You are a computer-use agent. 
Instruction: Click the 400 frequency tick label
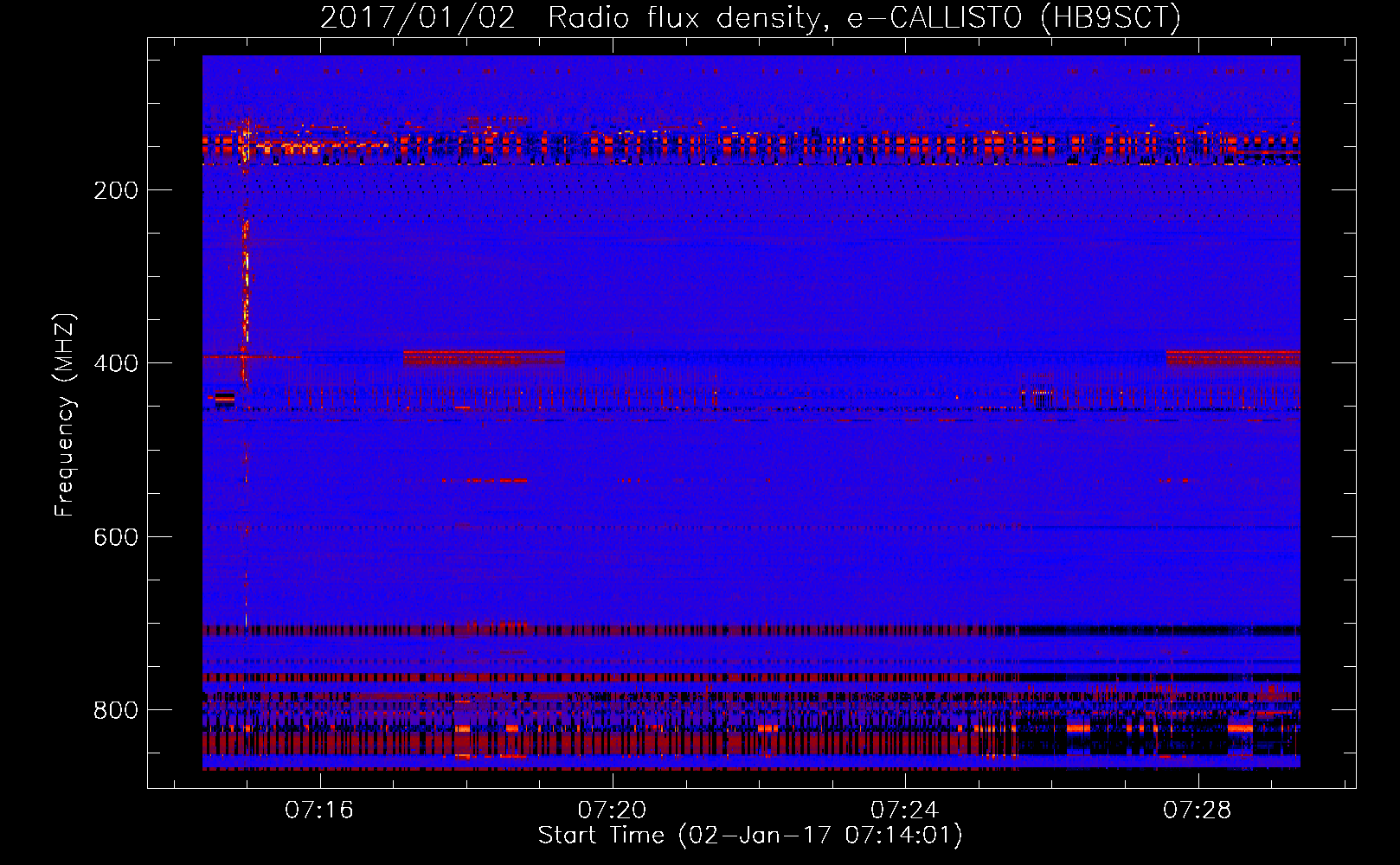tap(116, 364)
